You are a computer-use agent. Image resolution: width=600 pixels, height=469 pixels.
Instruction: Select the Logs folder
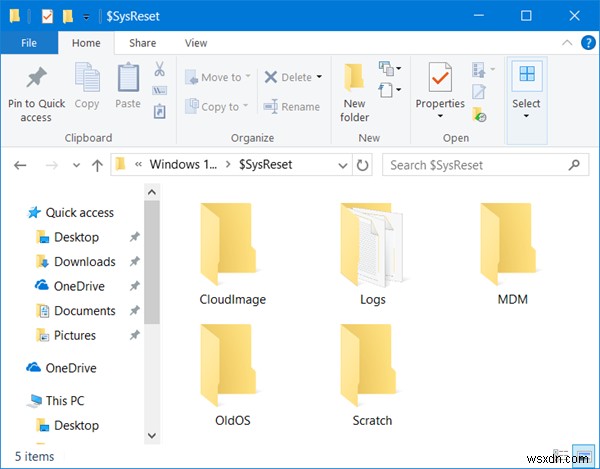click(x=372, y=254)
